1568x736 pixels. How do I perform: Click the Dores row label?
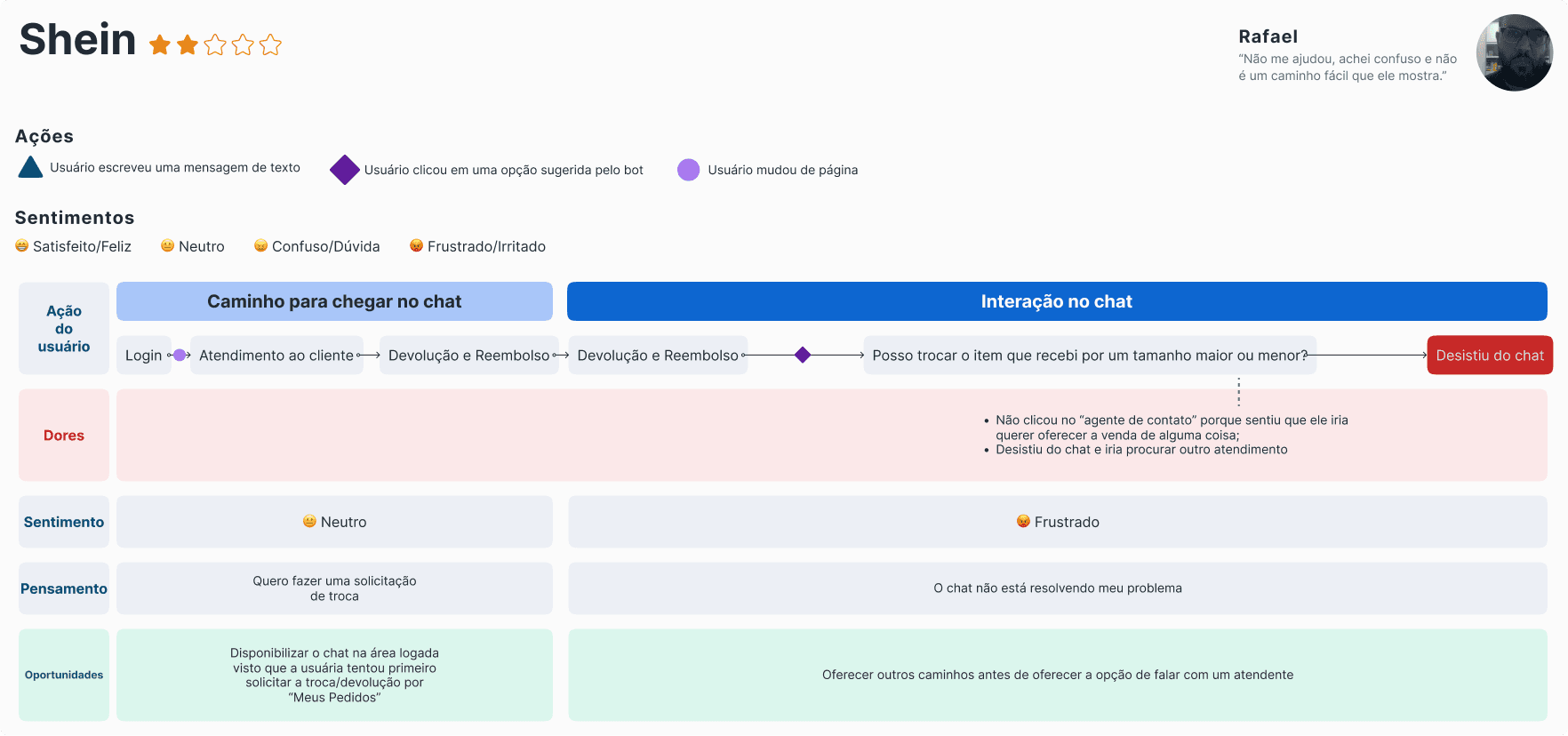point(64,436)
